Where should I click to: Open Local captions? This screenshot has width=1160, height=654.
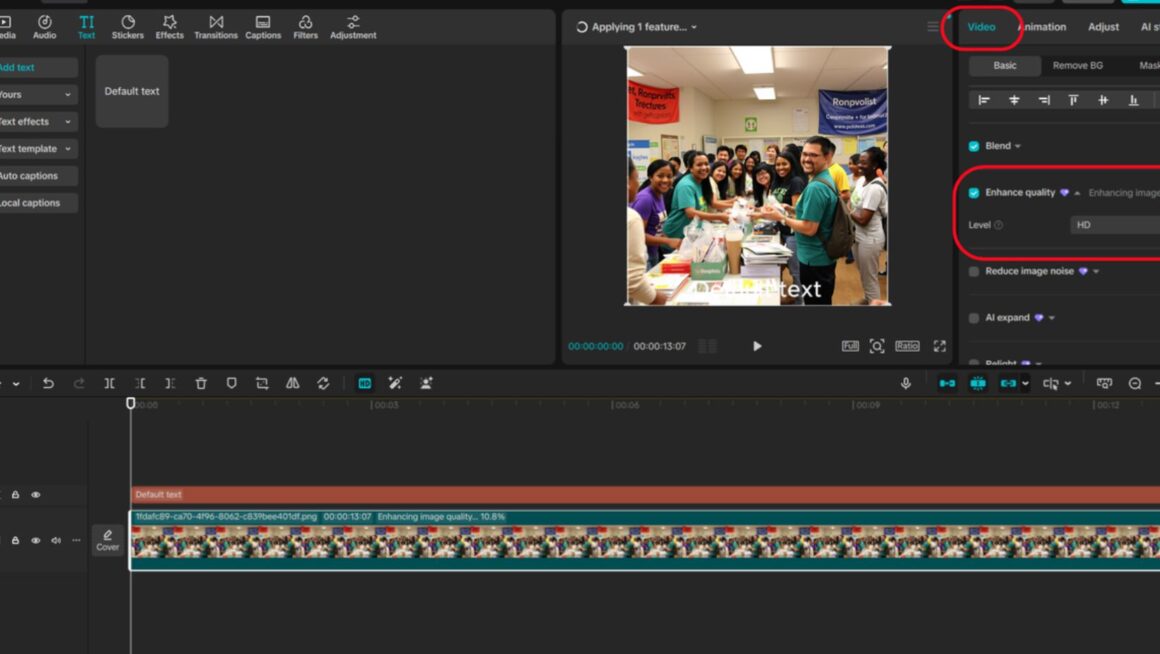[36, 203]
